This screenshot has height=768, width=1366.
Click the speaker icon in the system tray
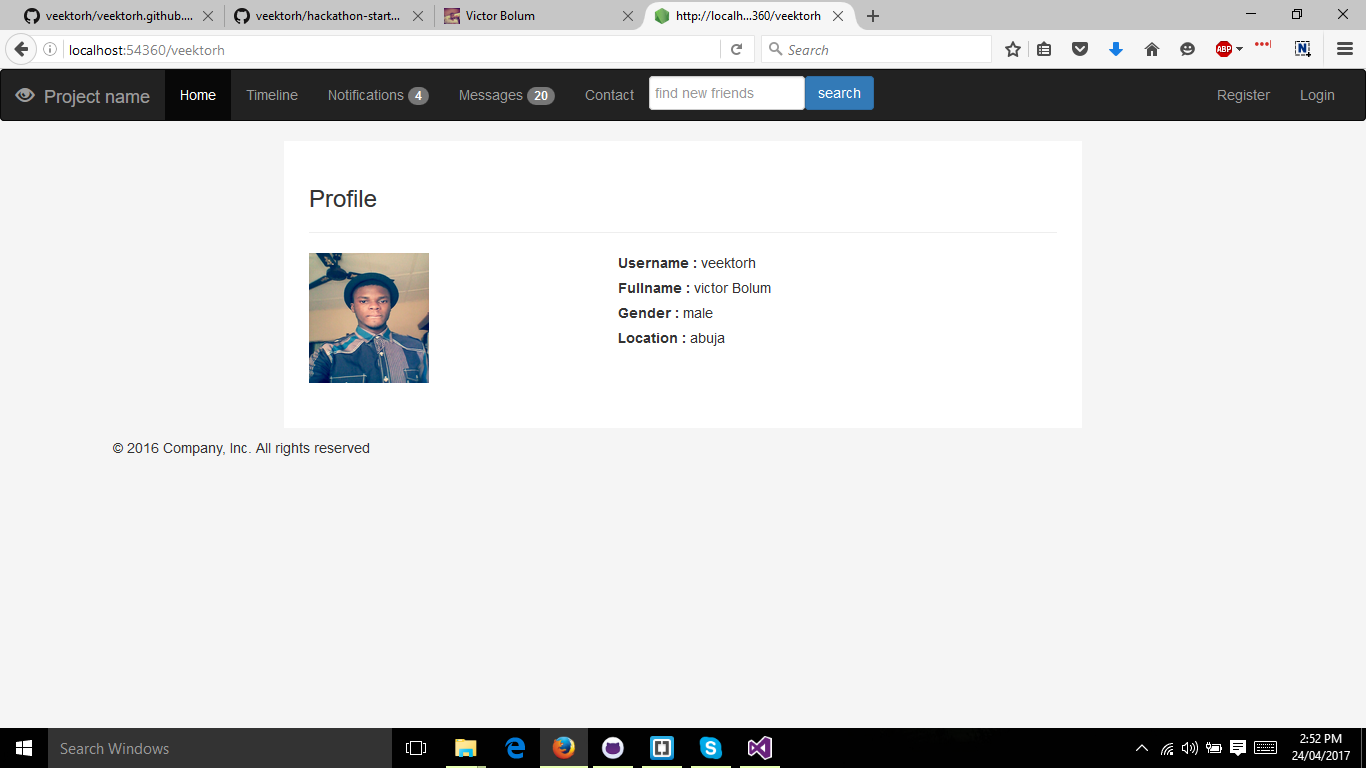tap(1190, 748)
